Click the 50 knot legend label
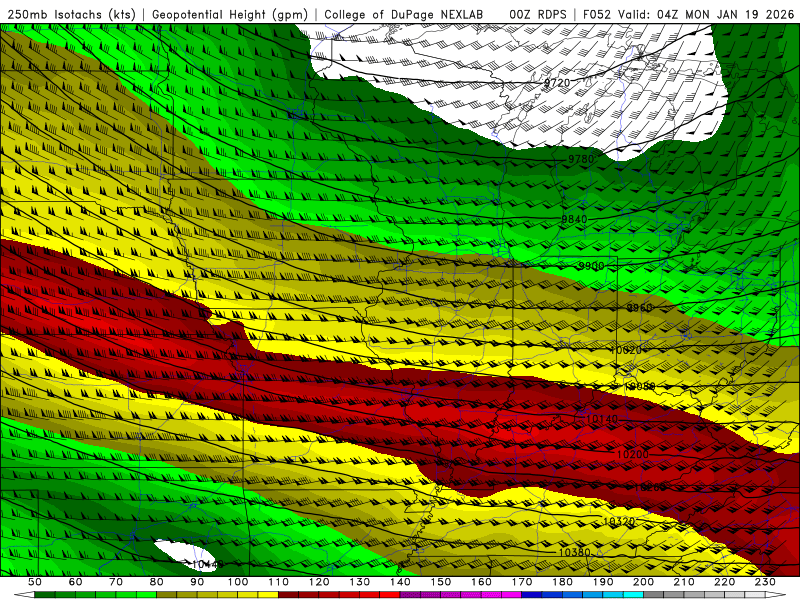Viewport: 800px width, 600px height. tap(35, 582)
